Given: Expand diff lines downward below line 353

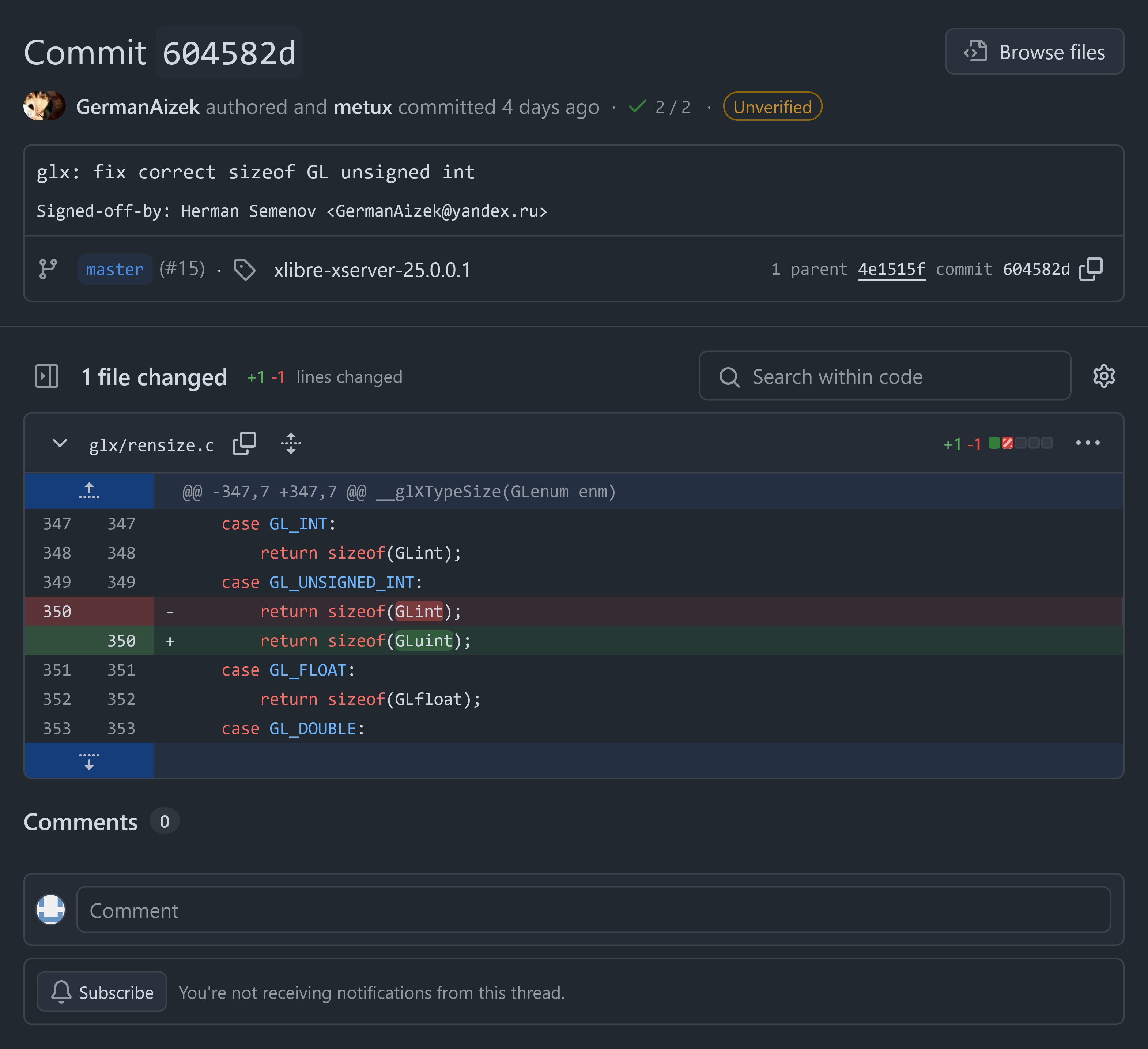Looking at the screenshot, I should pos(89,761).
